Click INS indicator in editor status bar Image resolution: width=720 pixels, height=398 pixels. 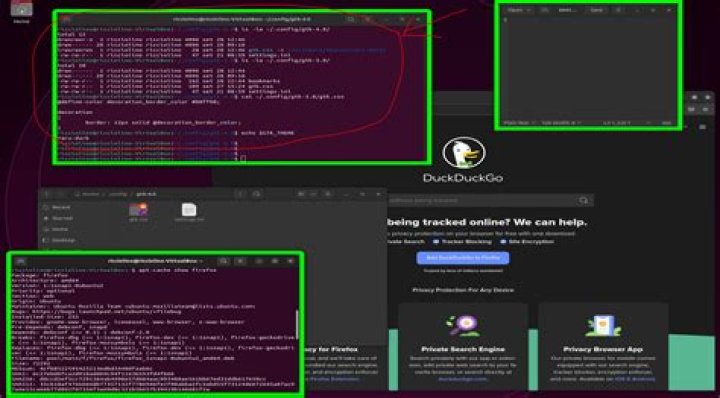pyautogui.click(x=667, y=123)
